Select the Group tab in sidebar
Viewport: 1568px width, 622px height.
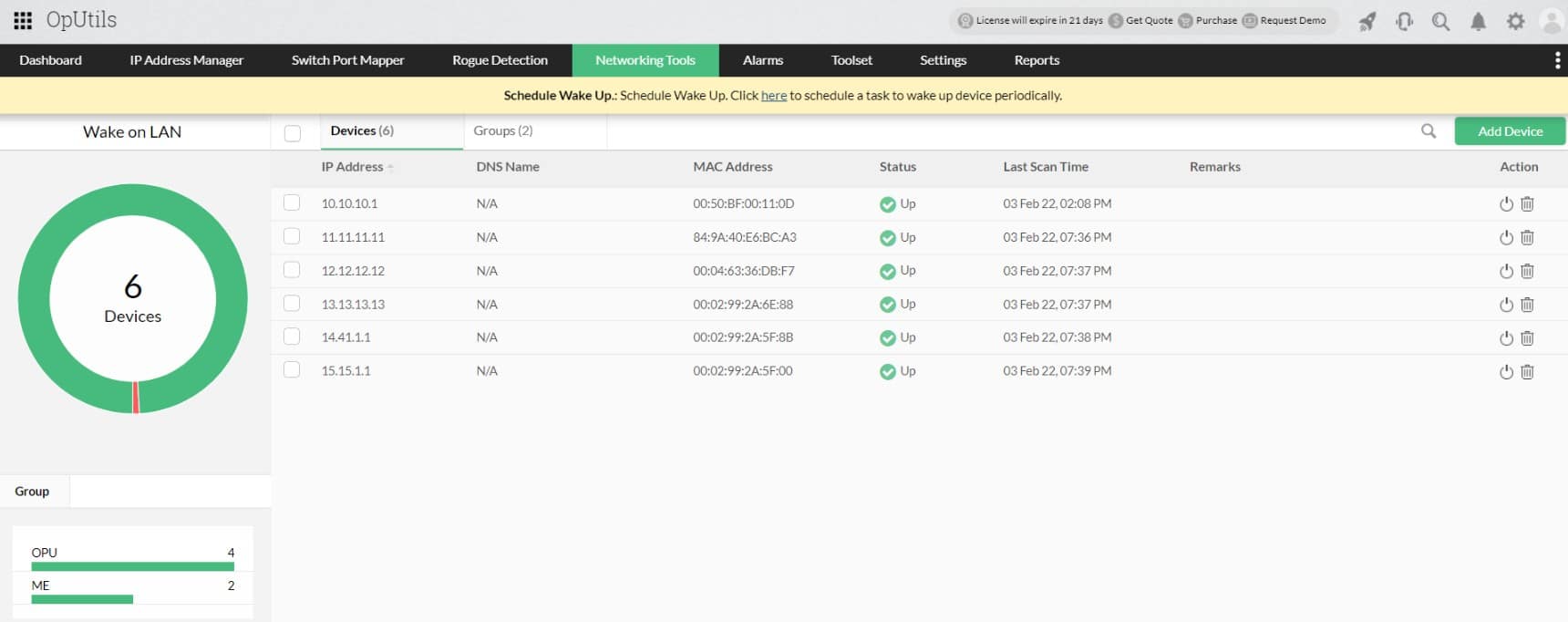[x=35, y=491]
